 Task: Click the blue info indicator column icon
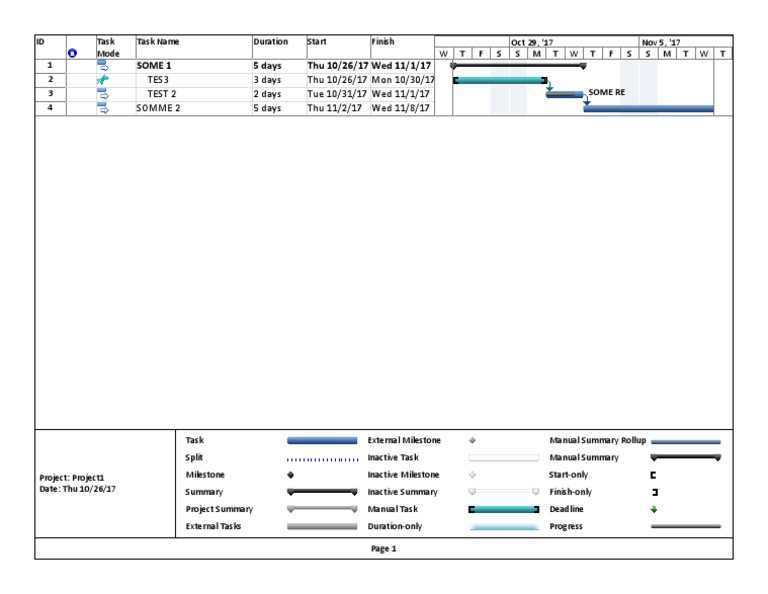point(71,53)
